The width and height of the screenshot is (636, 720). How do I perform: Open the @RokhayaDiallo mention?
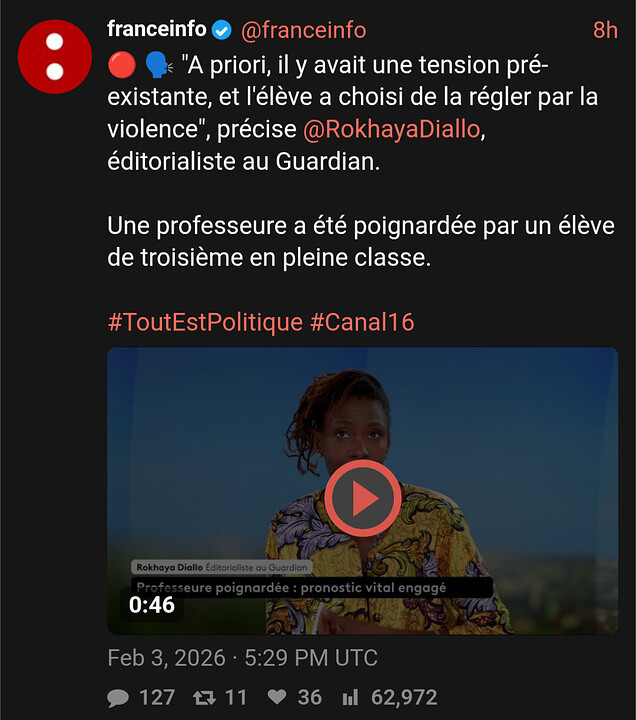coord(392,129)
